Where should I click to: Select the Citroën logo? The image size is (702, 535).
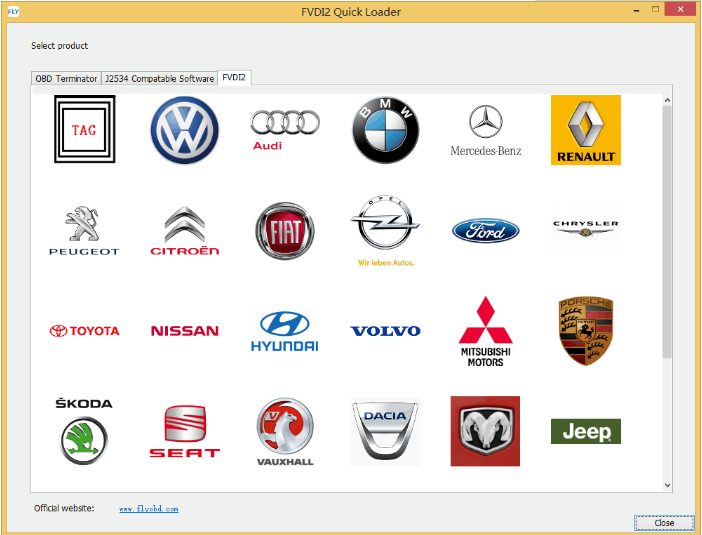click(184, 231)
